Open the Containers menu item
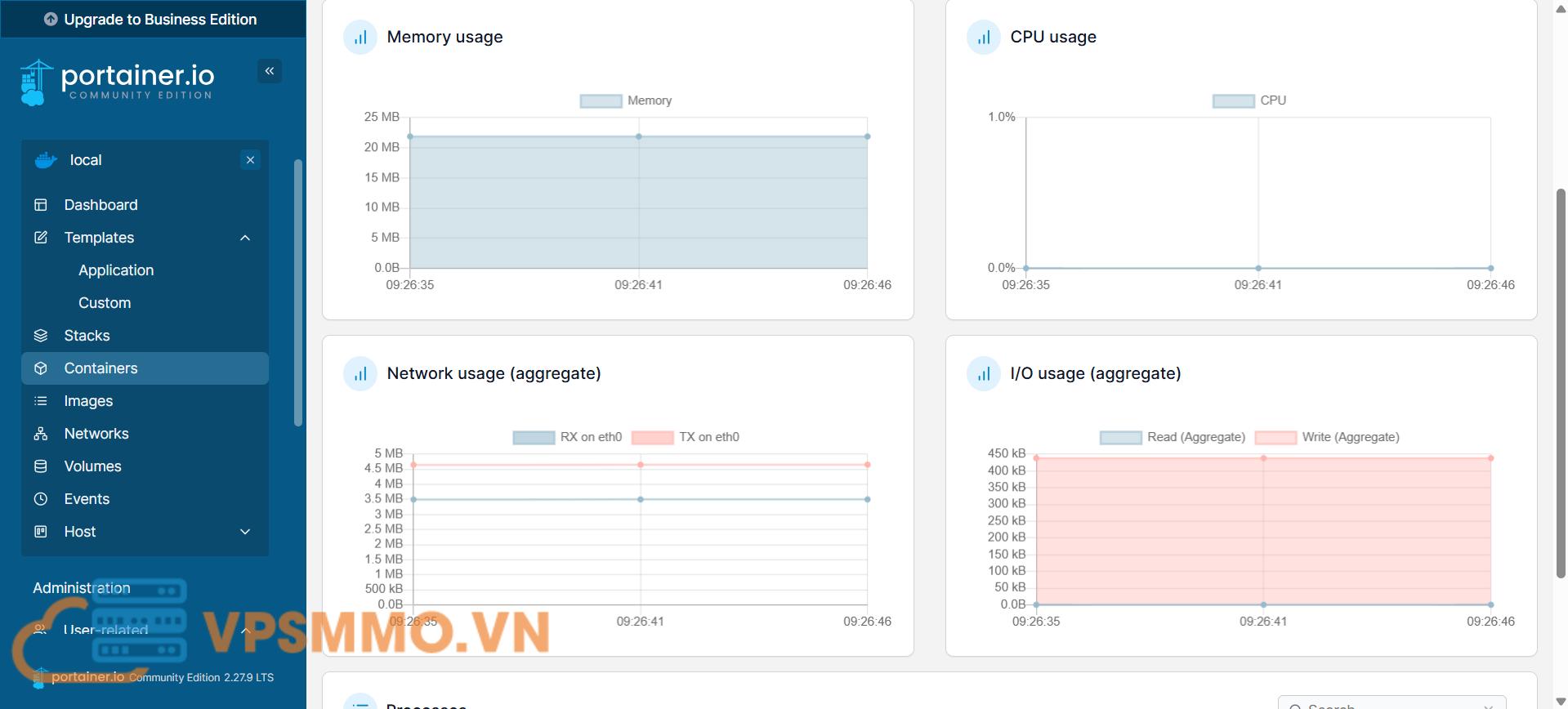 (x=101, y=368)
